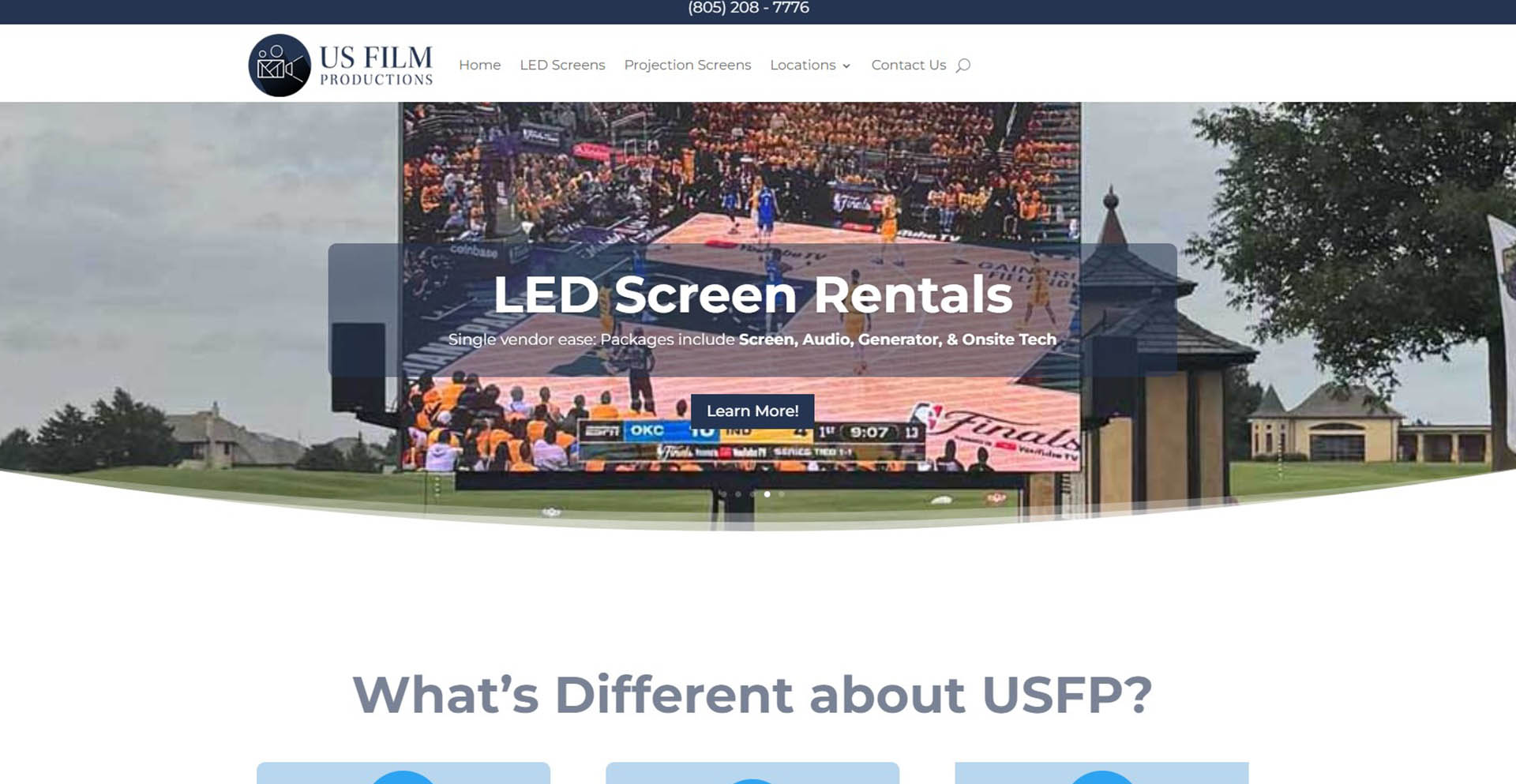Click the Learn More! button
This screenshot has width=1516, height=784.
point(752,411)
